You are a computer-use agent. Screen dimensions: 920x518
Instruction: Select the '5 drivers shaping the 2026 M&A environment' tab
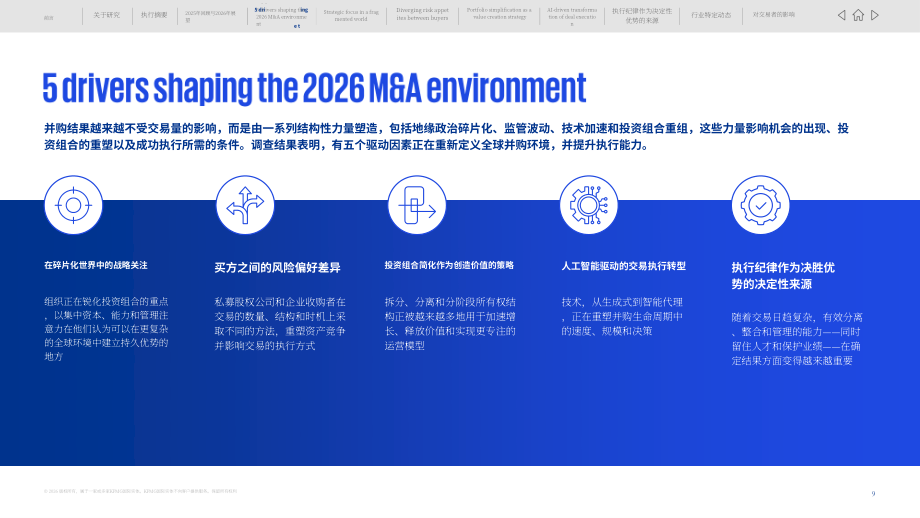281,17
